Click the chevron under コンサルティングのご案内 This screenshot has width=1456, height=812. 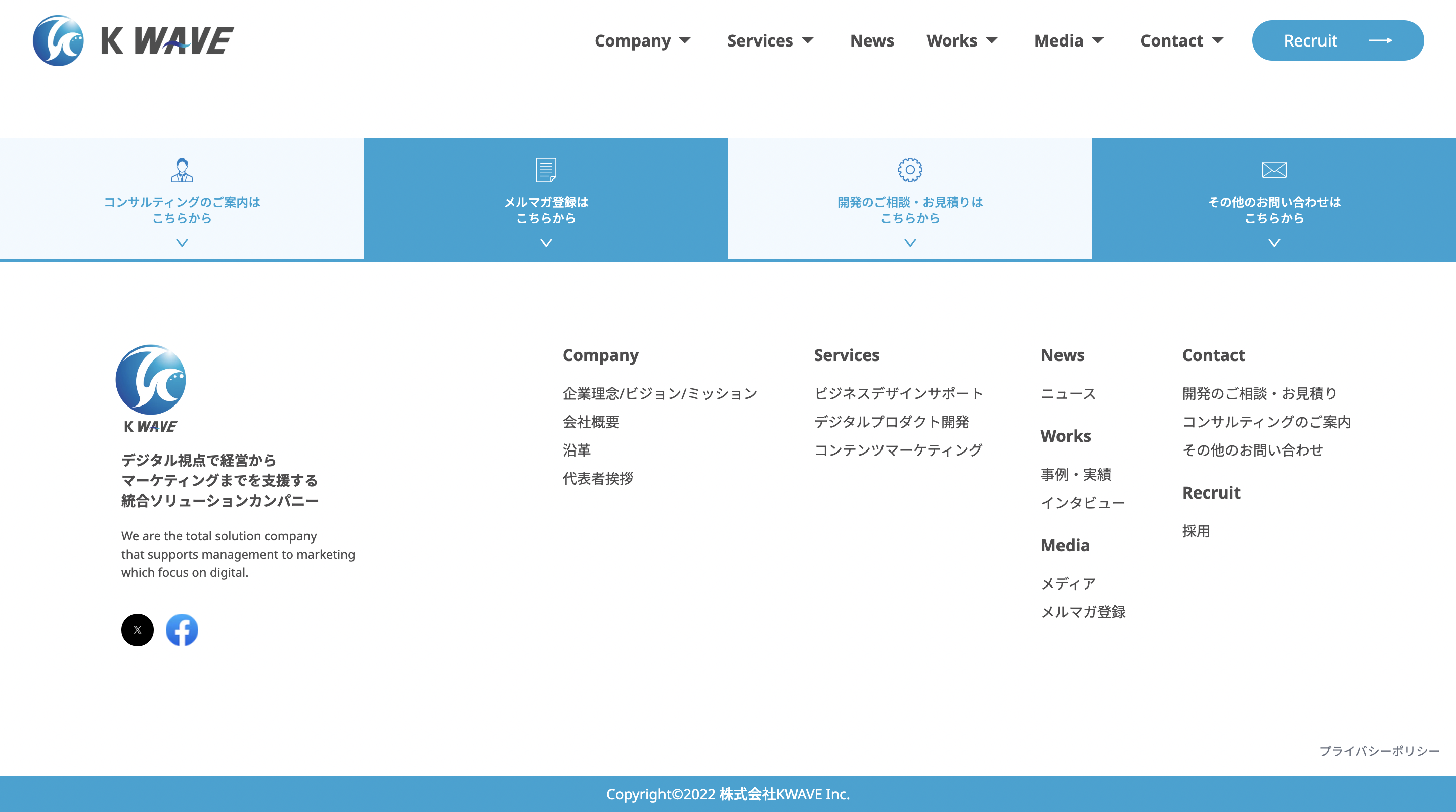pyautogui.click(x=182, y=242)
